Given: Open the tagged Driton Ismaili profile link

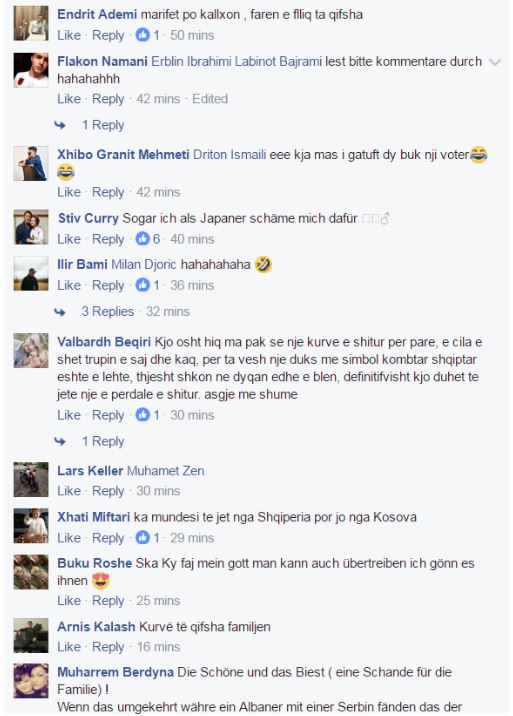Looking at the screenshot, I should [x=230, y=155].
